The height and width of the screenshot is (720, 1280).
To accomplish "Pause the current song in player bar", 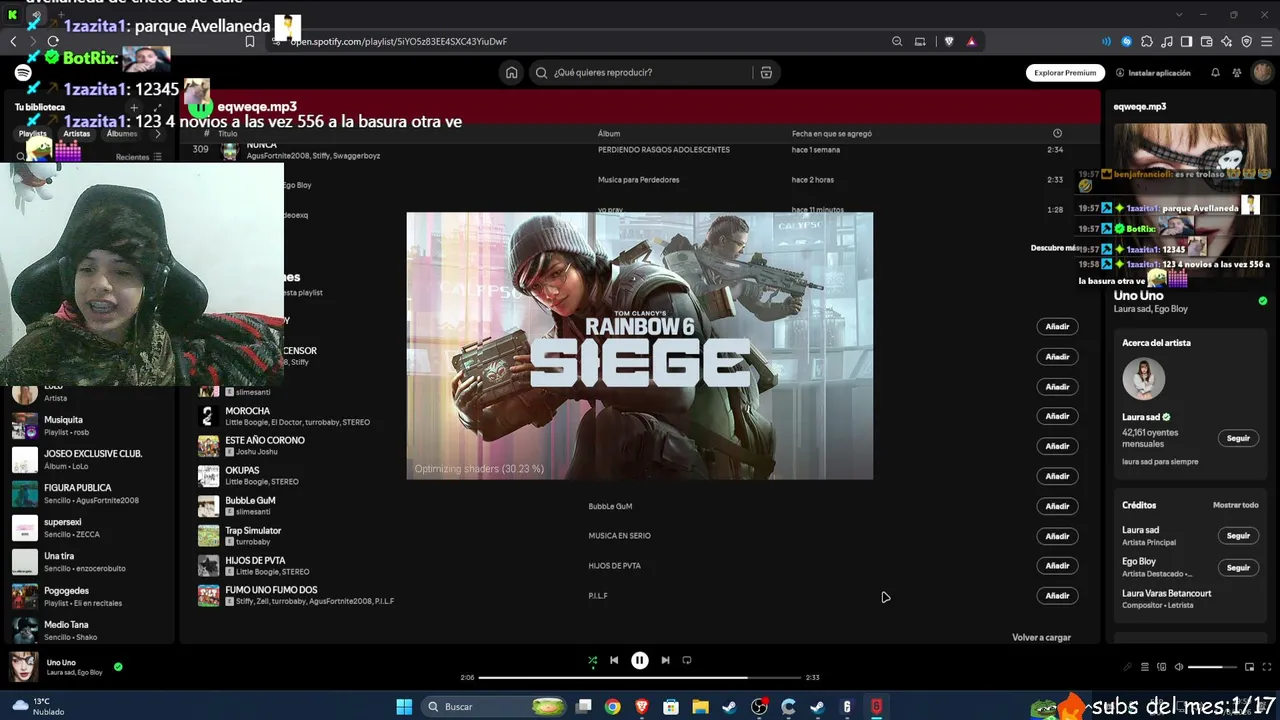I will click(x=640, y=660).
